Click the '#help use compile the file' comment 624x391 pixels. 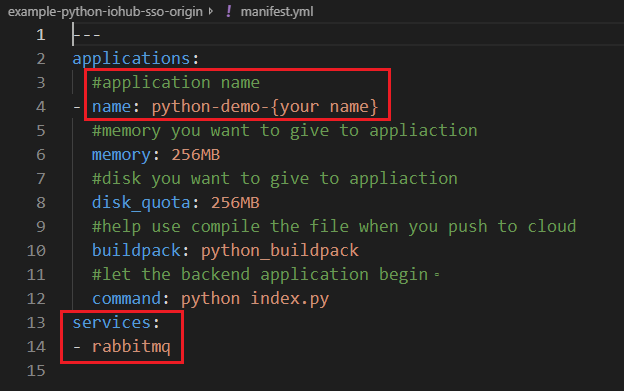pyautogui.click(x=334, y=227)
